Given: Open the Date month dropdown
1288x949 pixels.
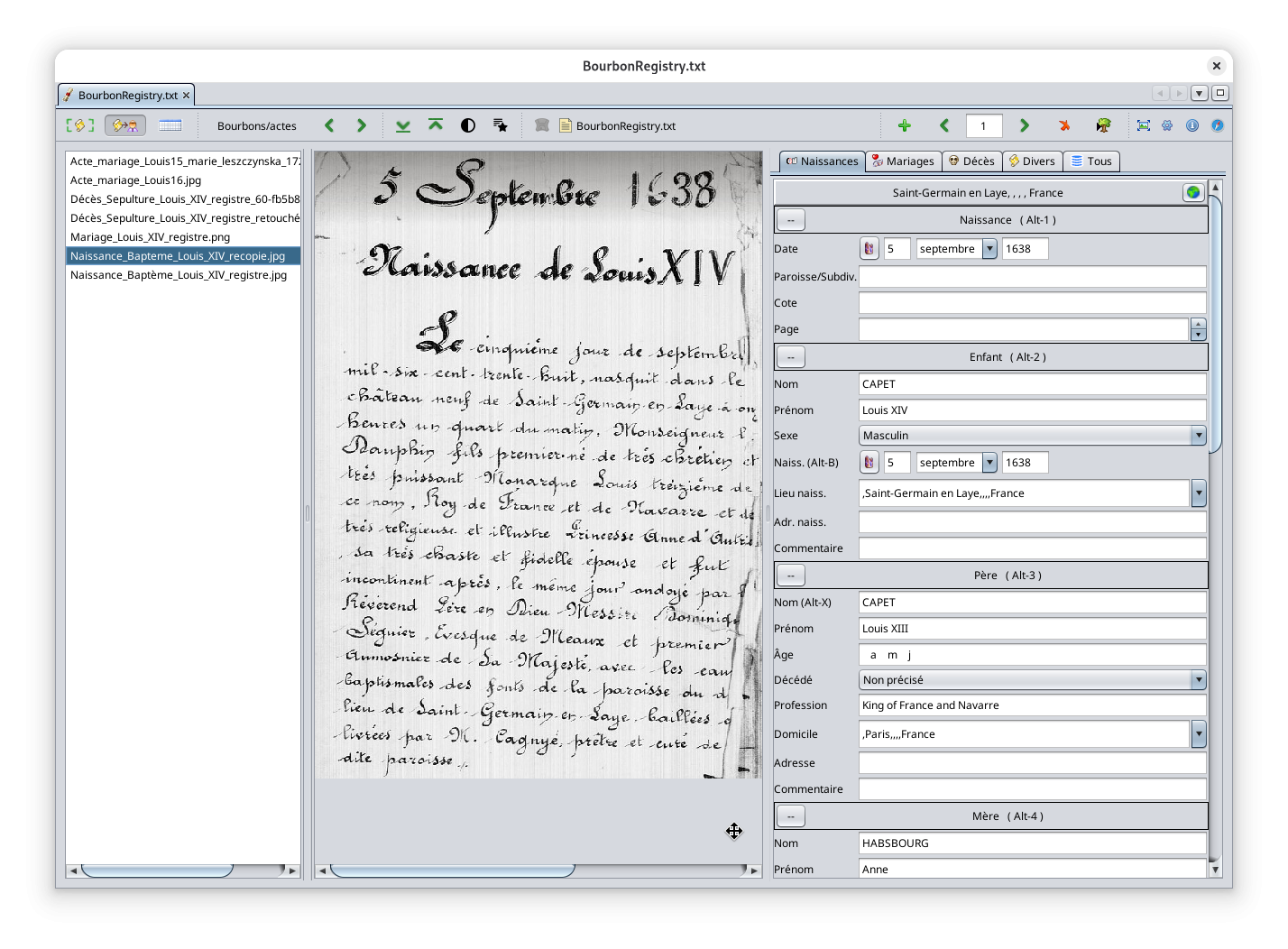Looking at the screenshot, I should (989, 248).
